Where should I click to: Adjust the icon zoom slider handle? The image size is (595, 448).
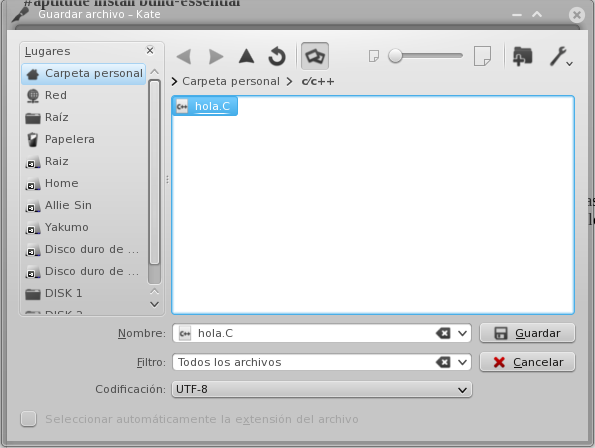[395, 56]
